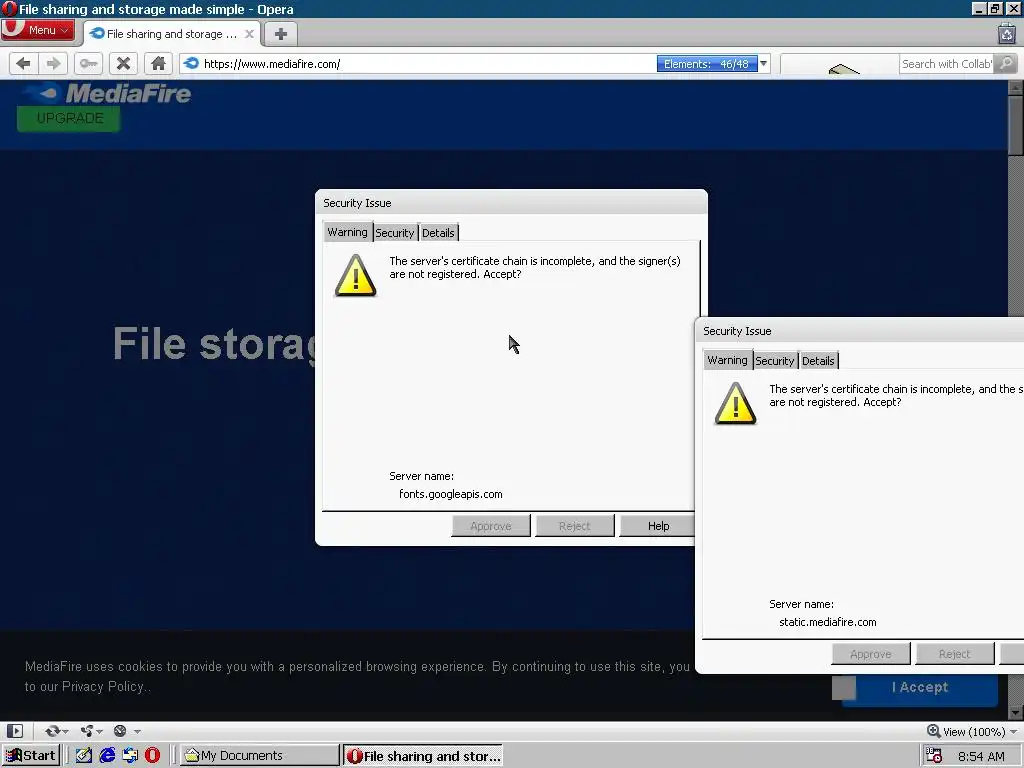Open the Opera Link sync icon dropdown
Screen dimensions: 1024x768
[56, 731]
